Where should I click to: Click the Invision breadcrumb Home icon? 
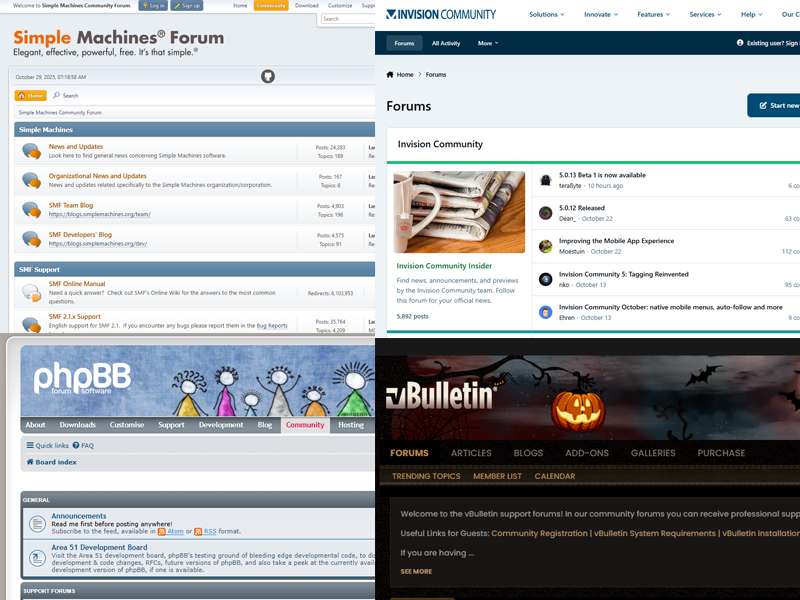[390, 74]
